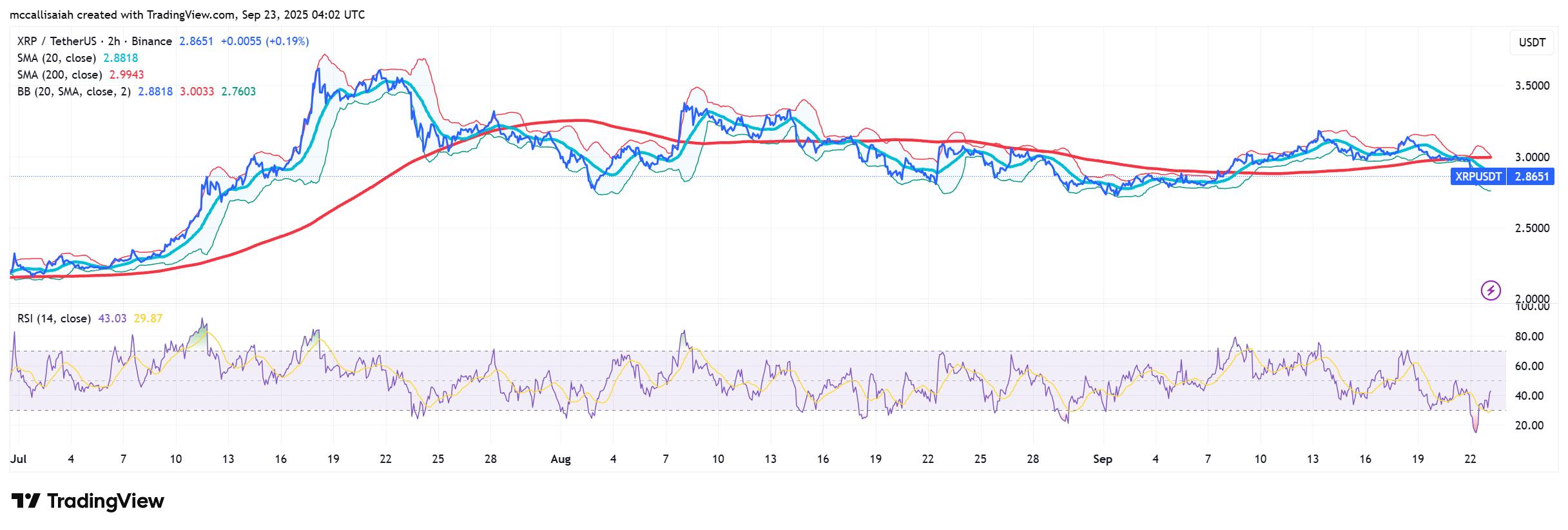This screenshot has width=1568, height=530.
Task: Select the SMA (200, close) indicator legend
Action: [x=59, y=75]
